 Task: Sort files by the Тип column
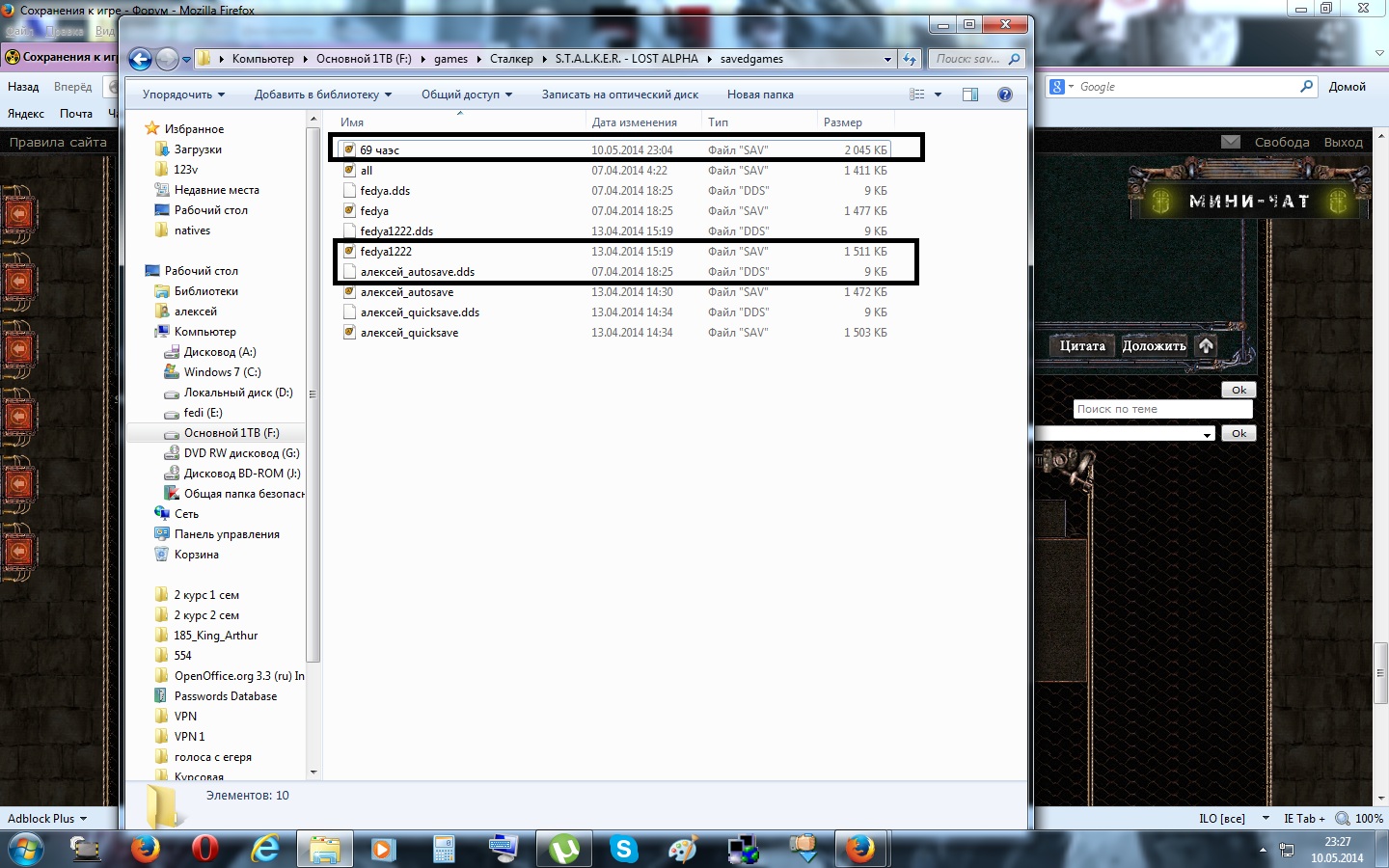coord(759,122)
